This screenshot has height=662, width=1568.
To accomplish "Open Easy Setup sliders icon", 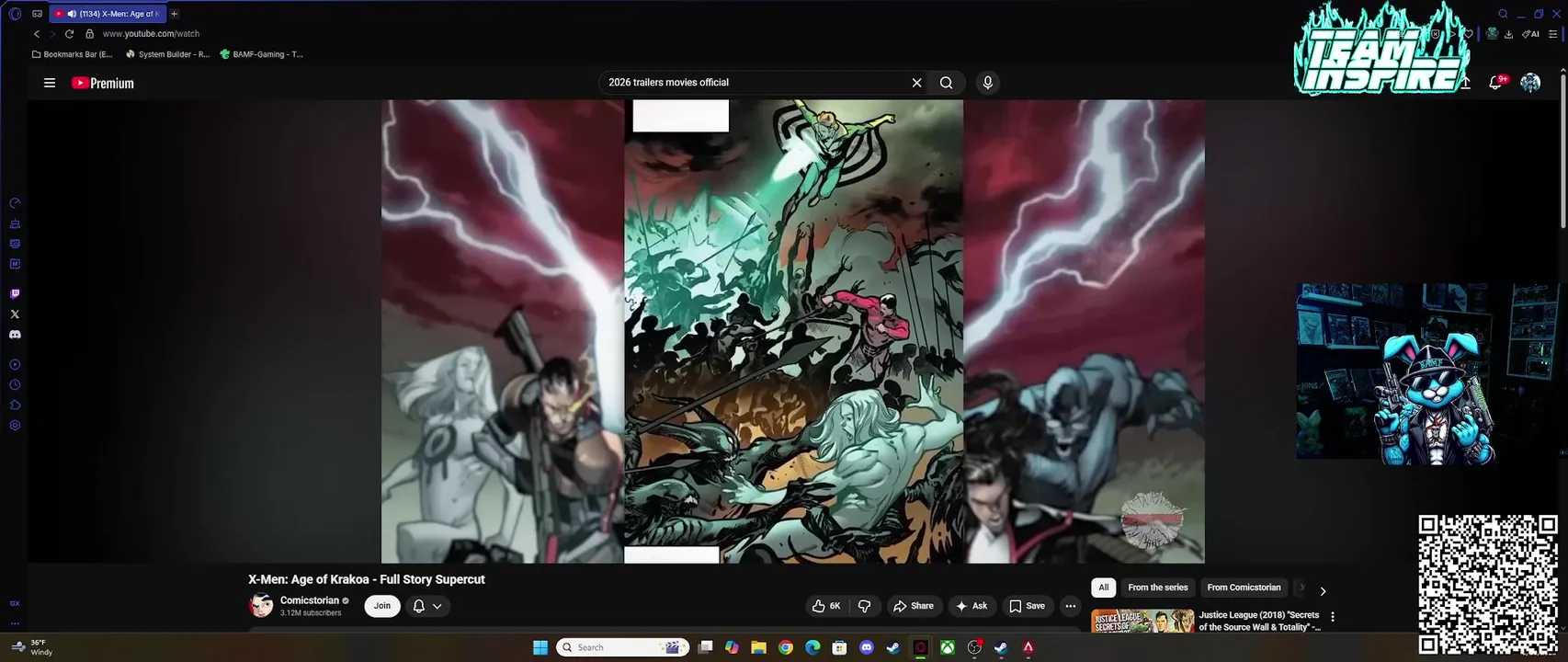I will click(1554, 34).
